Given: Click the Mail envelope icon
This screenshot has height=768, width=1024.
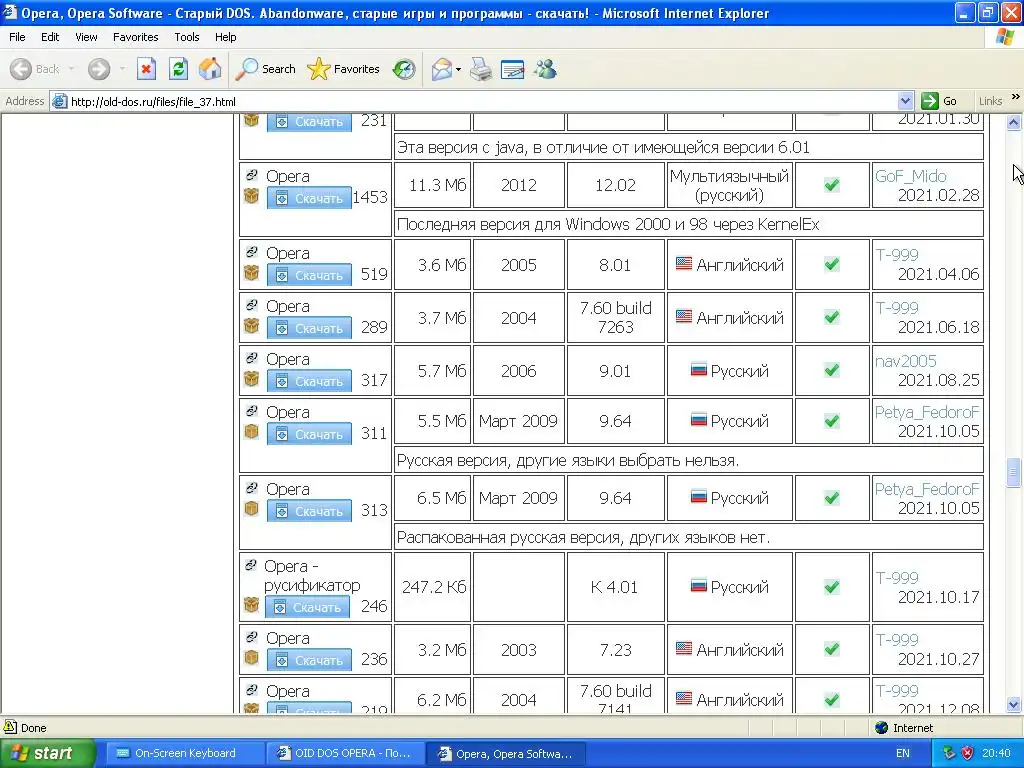Looking at the screenshot, I should 442,69.
